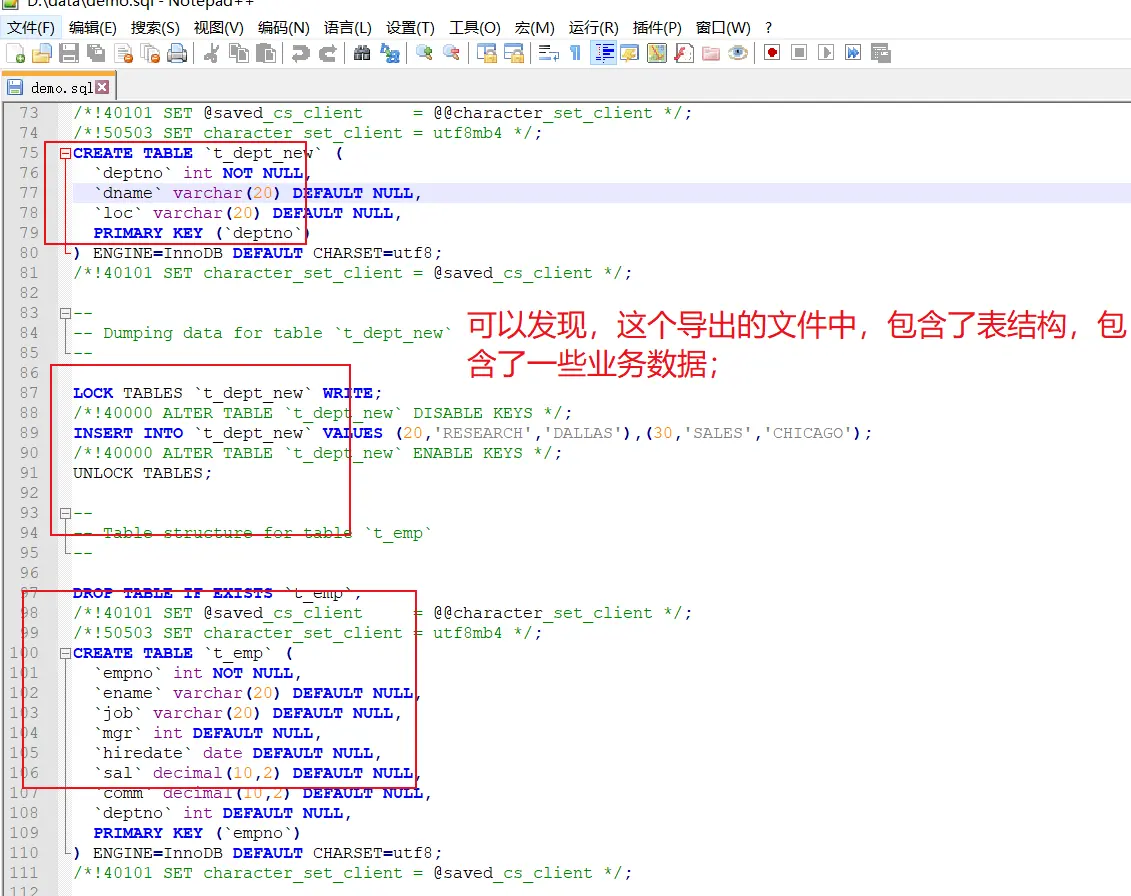Toggle Show all characters pilcrow icon

[576, 53]
